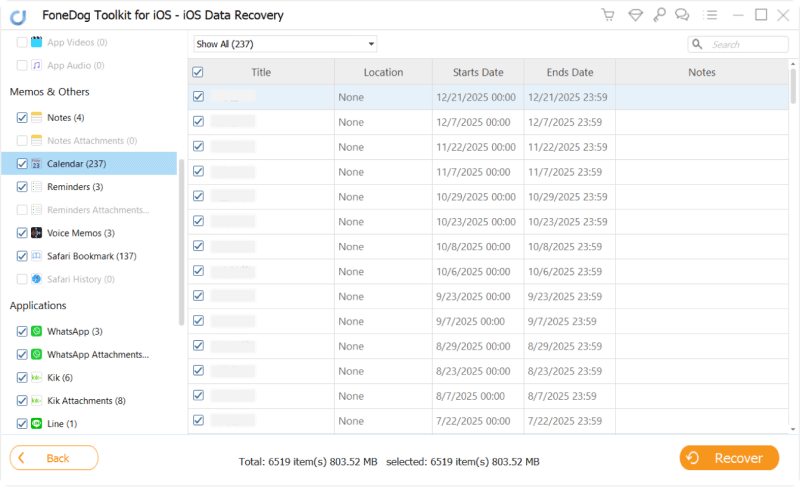Click the Notes category icon
Screen dimensions: 800x487
[x=36, y=117]
